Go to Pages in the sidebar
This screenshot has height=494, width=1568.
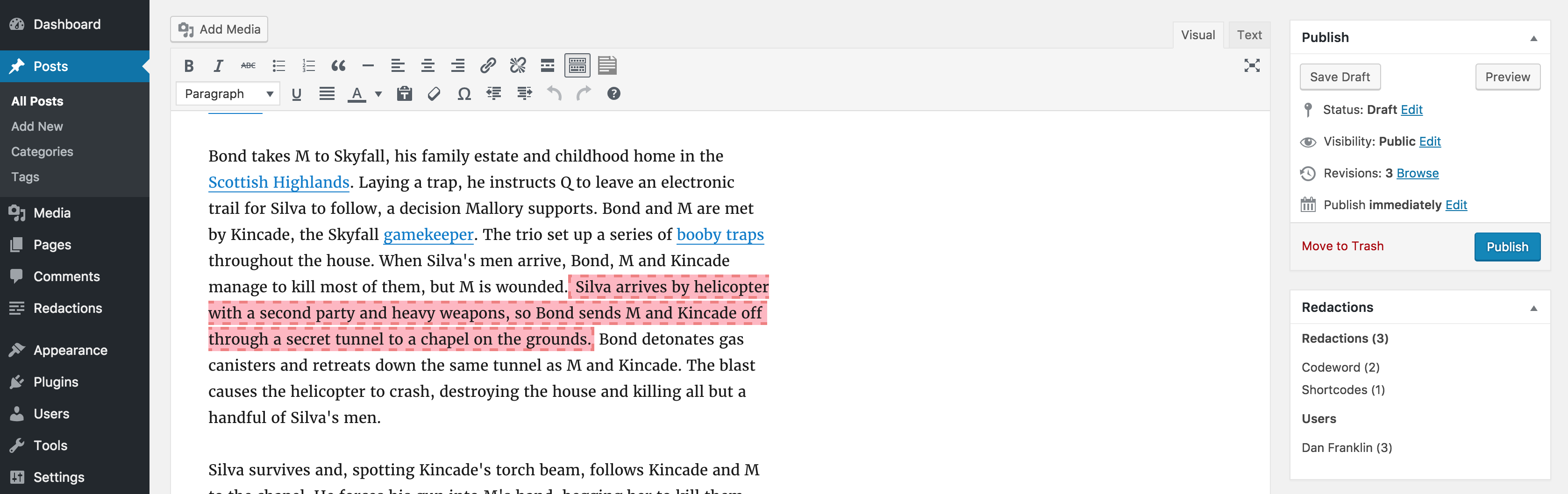click(74, 245)
